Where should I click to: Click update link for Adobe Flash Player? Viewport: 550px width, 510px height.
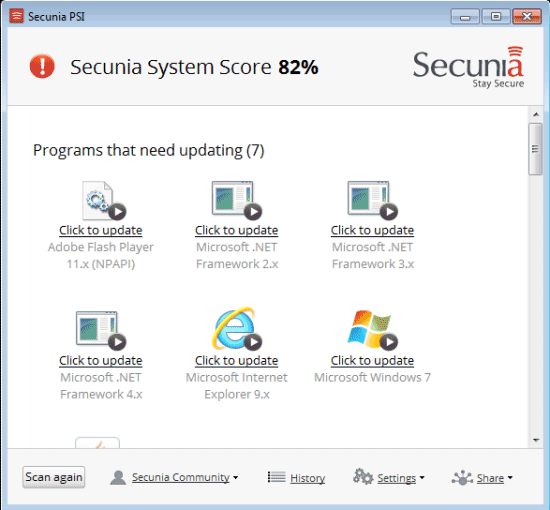click(101, 230)
